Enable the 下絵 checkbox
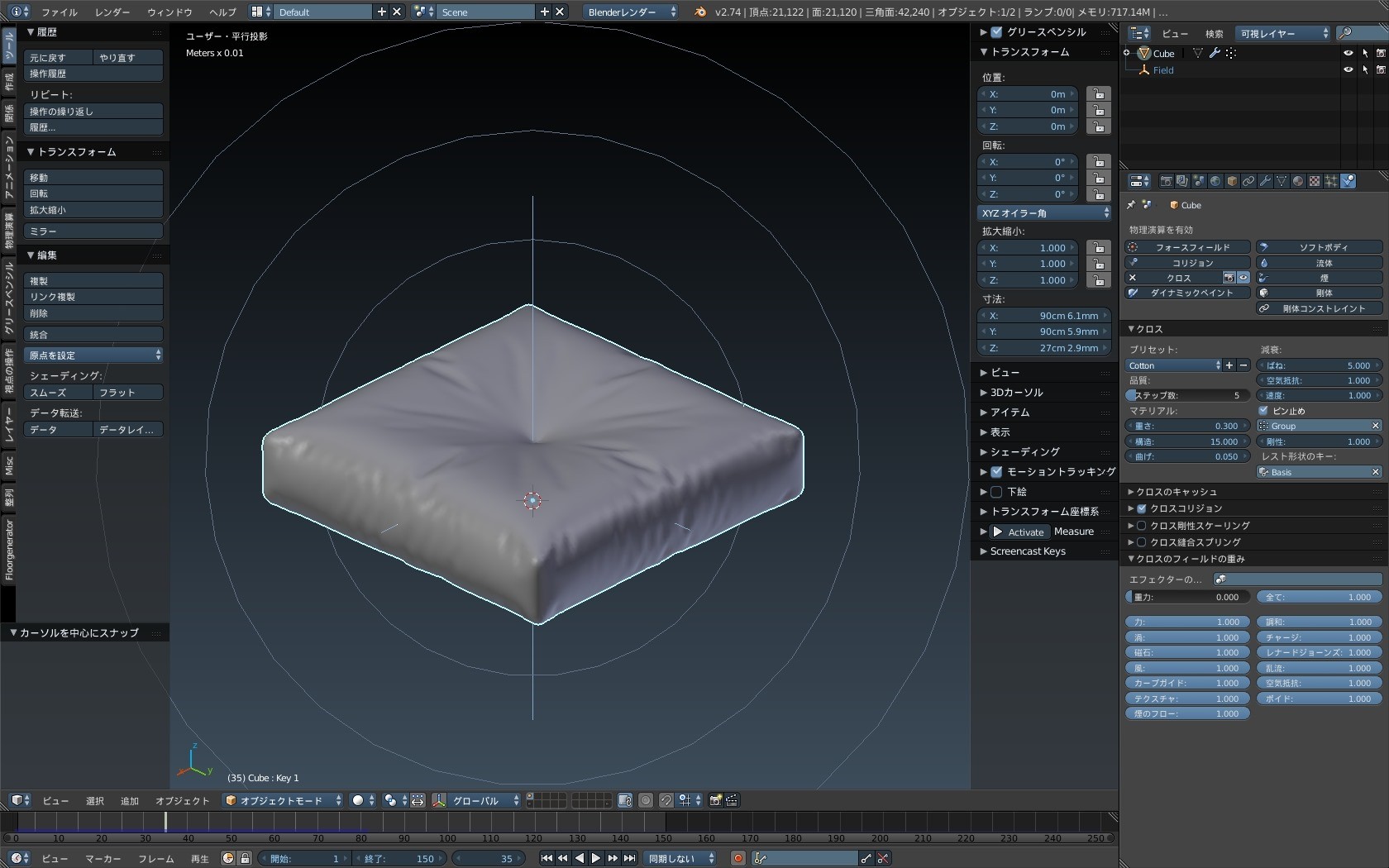The height and width of the screenshot is (868, 1389). click(x=997, y=492)
